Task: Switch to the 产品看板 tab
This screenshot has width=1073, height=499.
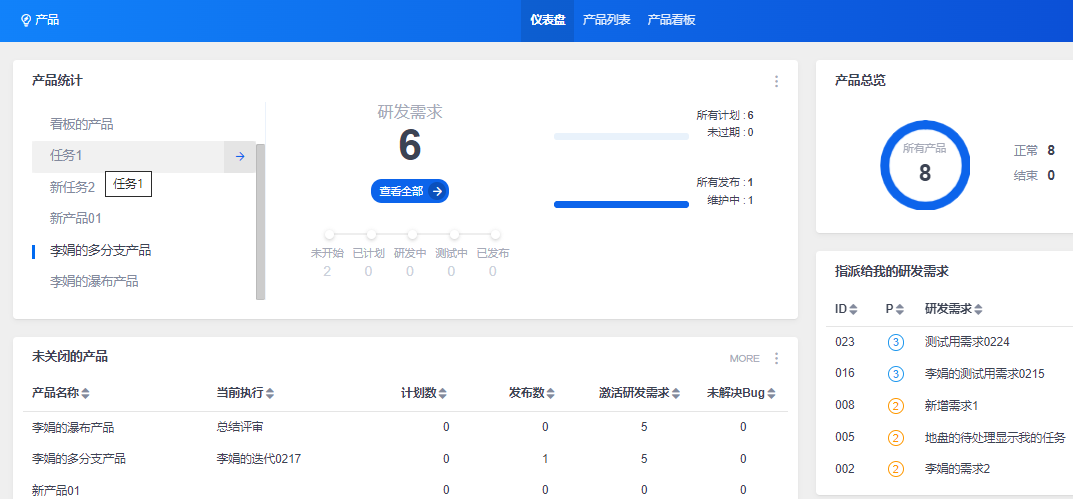Action: click(x=671, y=20)
